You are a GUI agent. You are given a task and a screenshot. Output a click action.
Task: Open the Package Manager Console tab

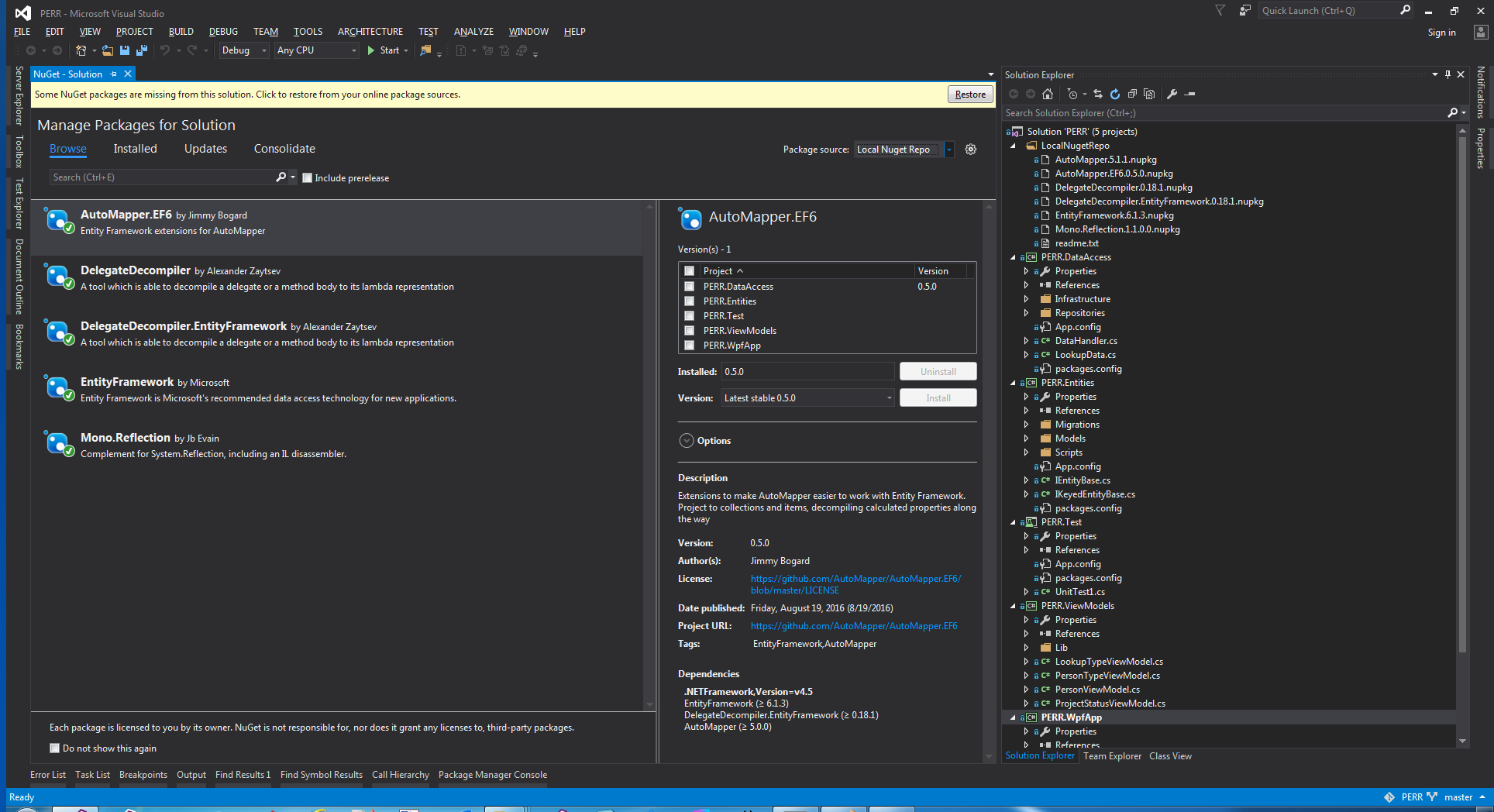tap(493, 775)
